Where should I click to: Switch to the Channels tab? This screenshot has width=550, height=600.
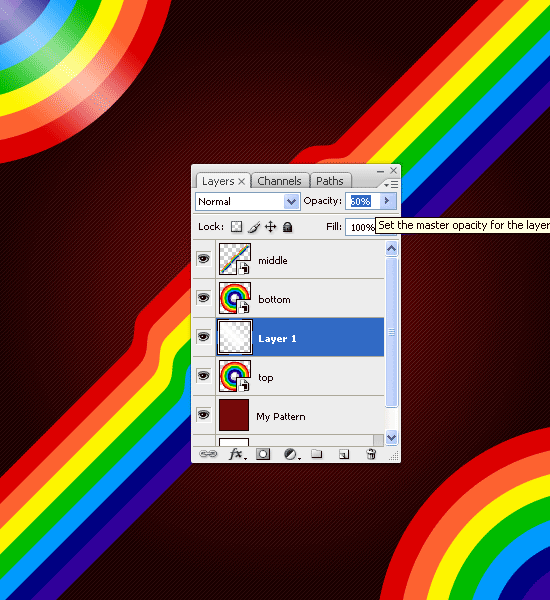click(279, 181)
